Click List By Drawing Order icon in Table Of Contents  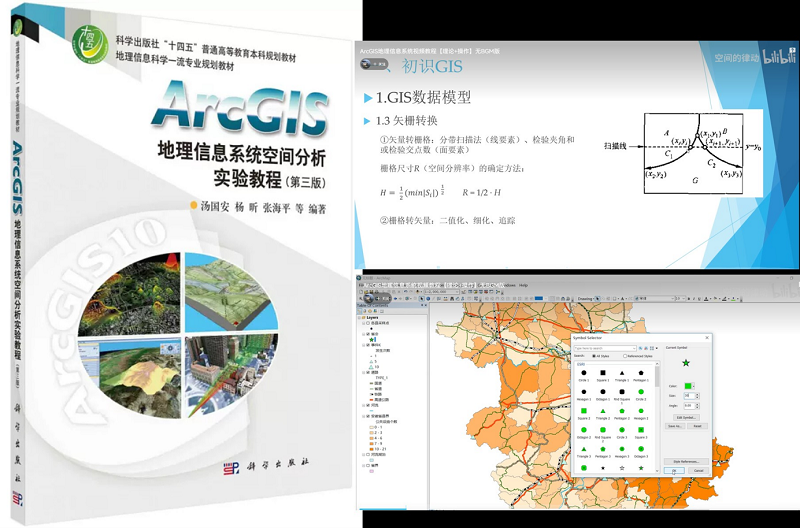[x=359, y=311]
